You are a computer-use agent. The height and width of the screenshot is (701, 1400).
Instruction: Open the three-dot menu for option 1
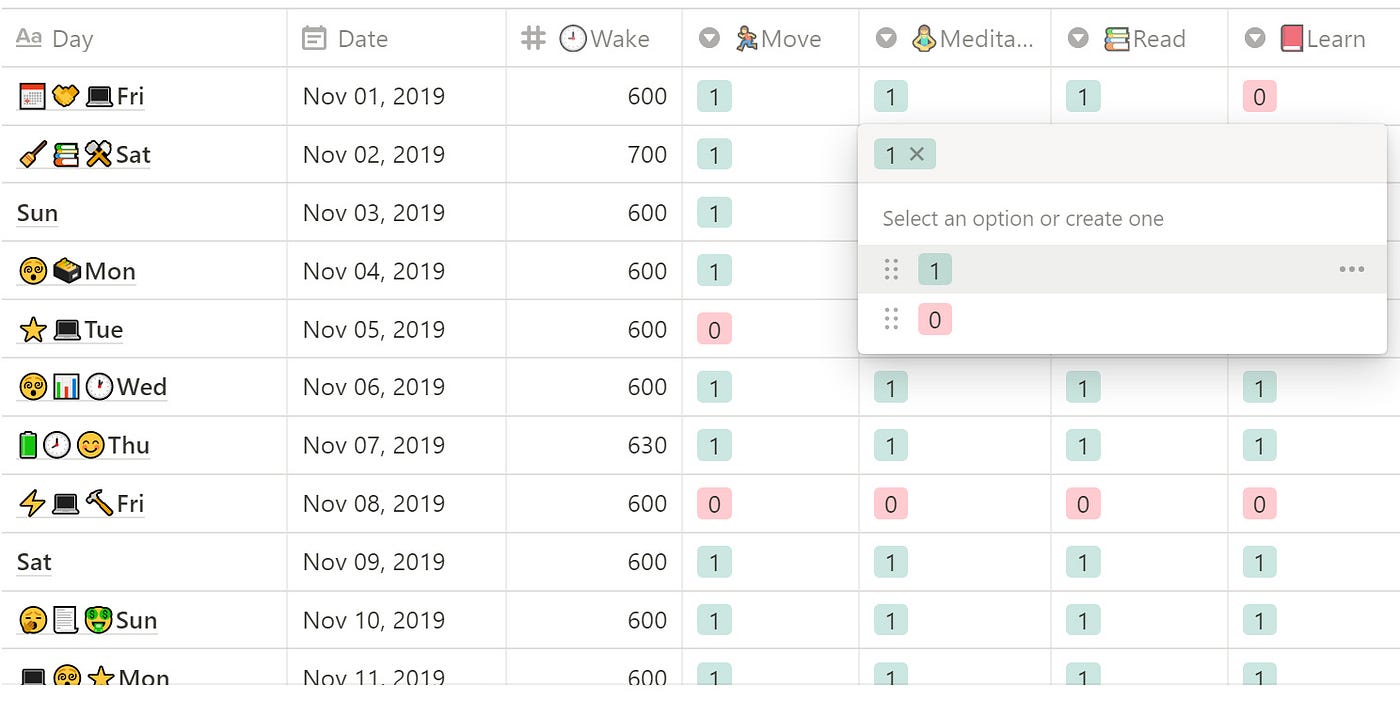[x=1351, y=269]
